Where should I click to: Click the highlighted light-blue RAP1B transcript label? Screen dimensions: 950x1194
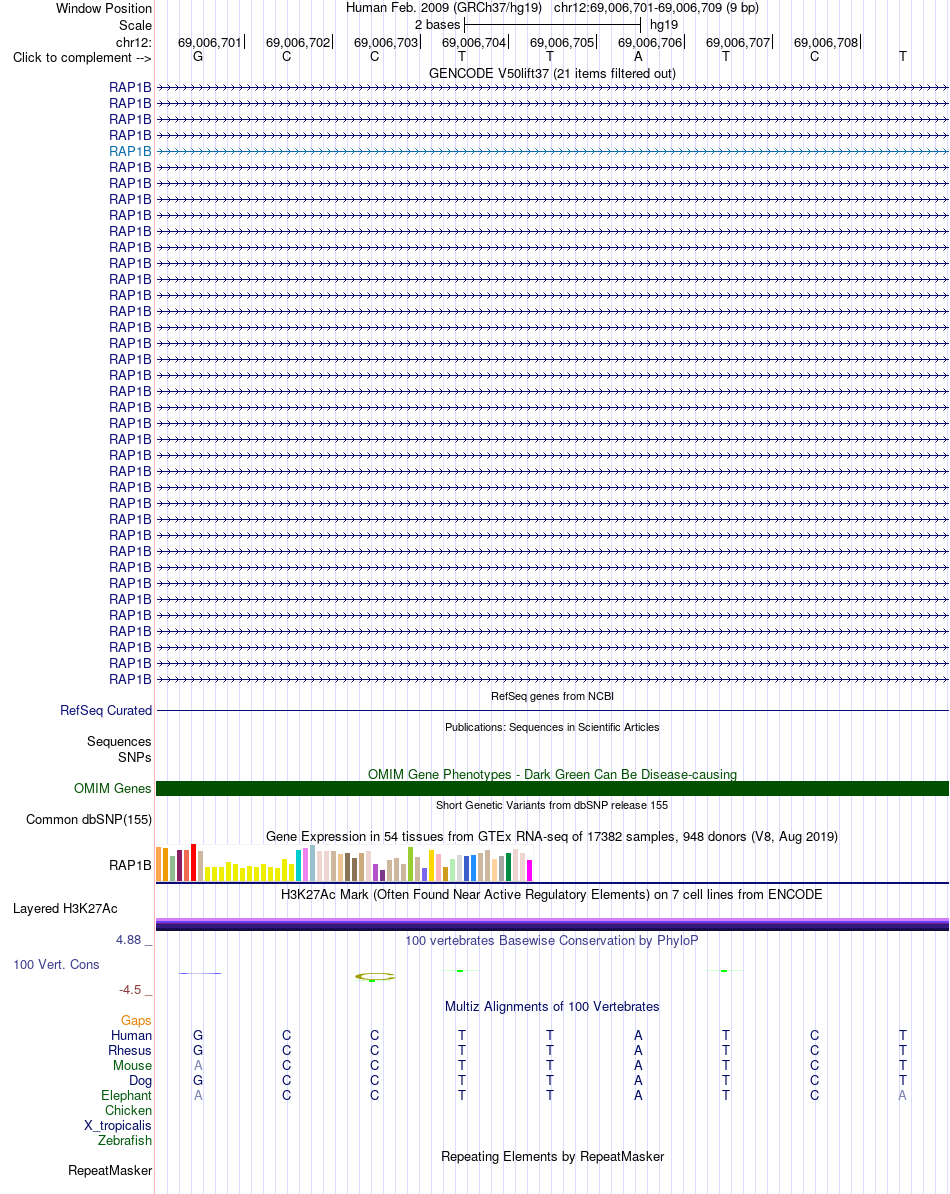130,152
